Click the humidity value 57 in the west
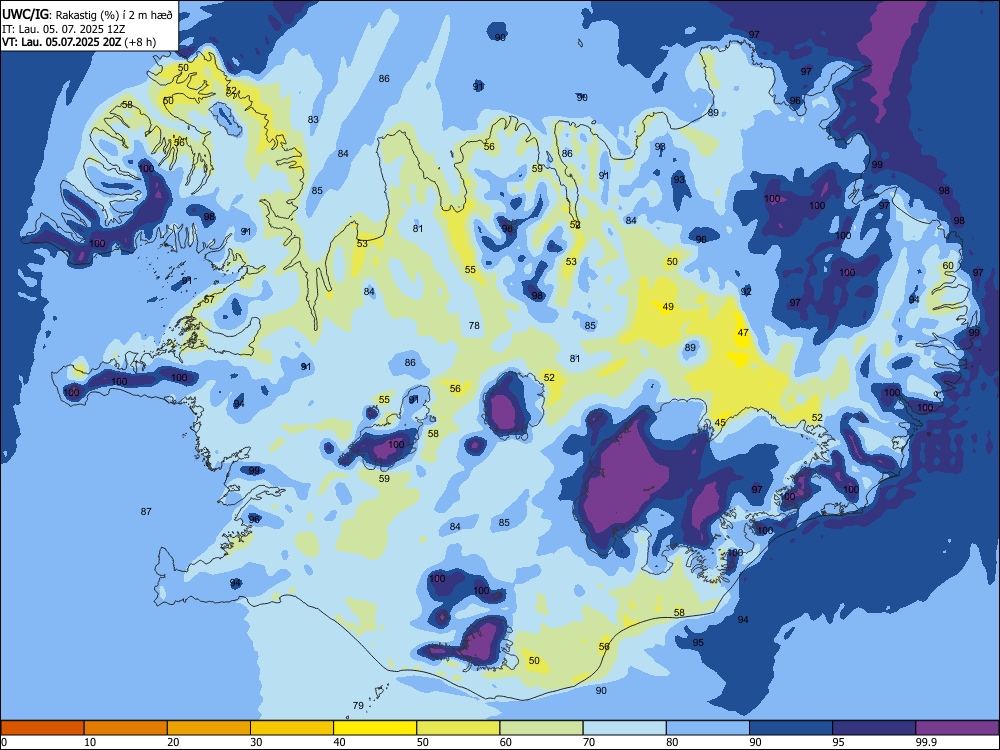Viewport: 1000px width, 750px height. click(x=209, y=299)
